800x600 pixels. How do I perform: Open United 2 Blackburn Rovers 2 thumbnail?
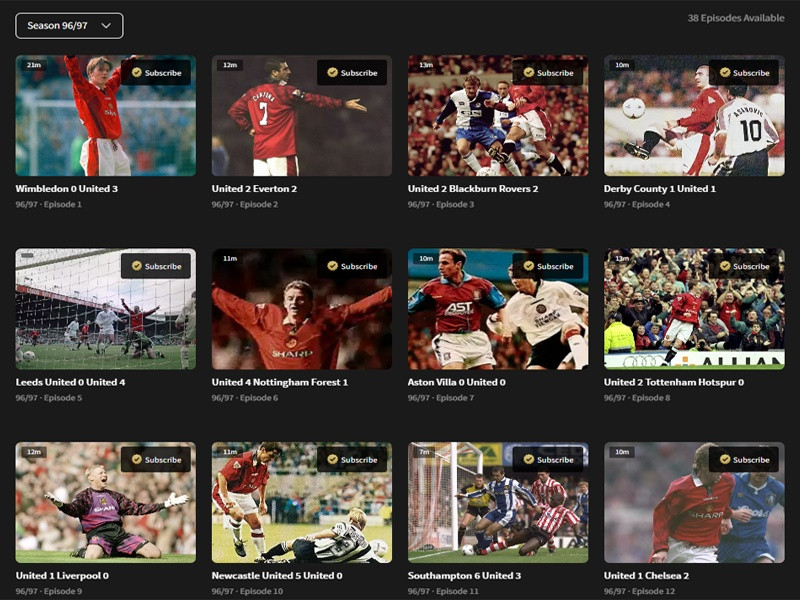[x=498, y=116]
